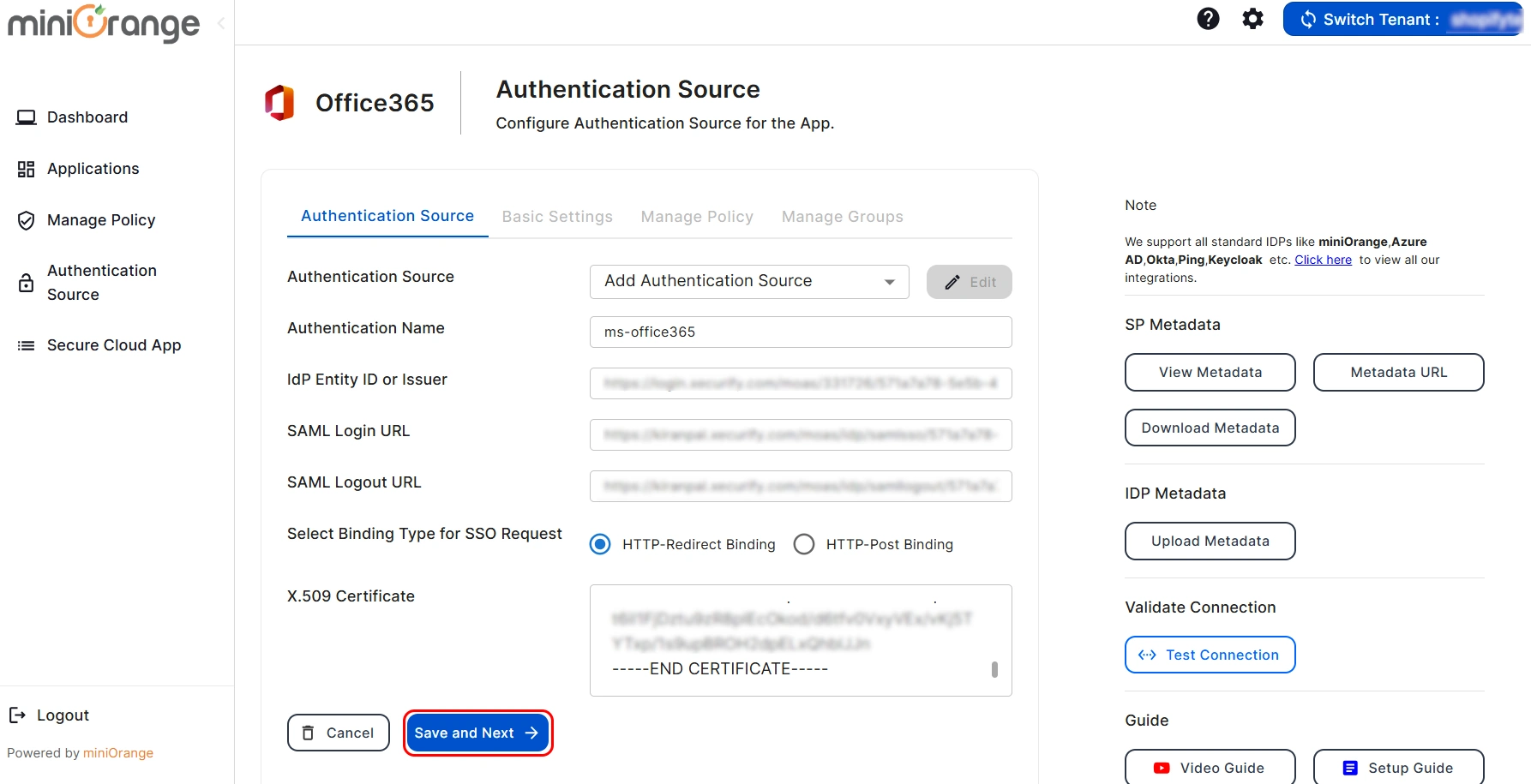Click the Secure Cloud App list icon
Screen dimensions: 1531x784
(27, 345)
